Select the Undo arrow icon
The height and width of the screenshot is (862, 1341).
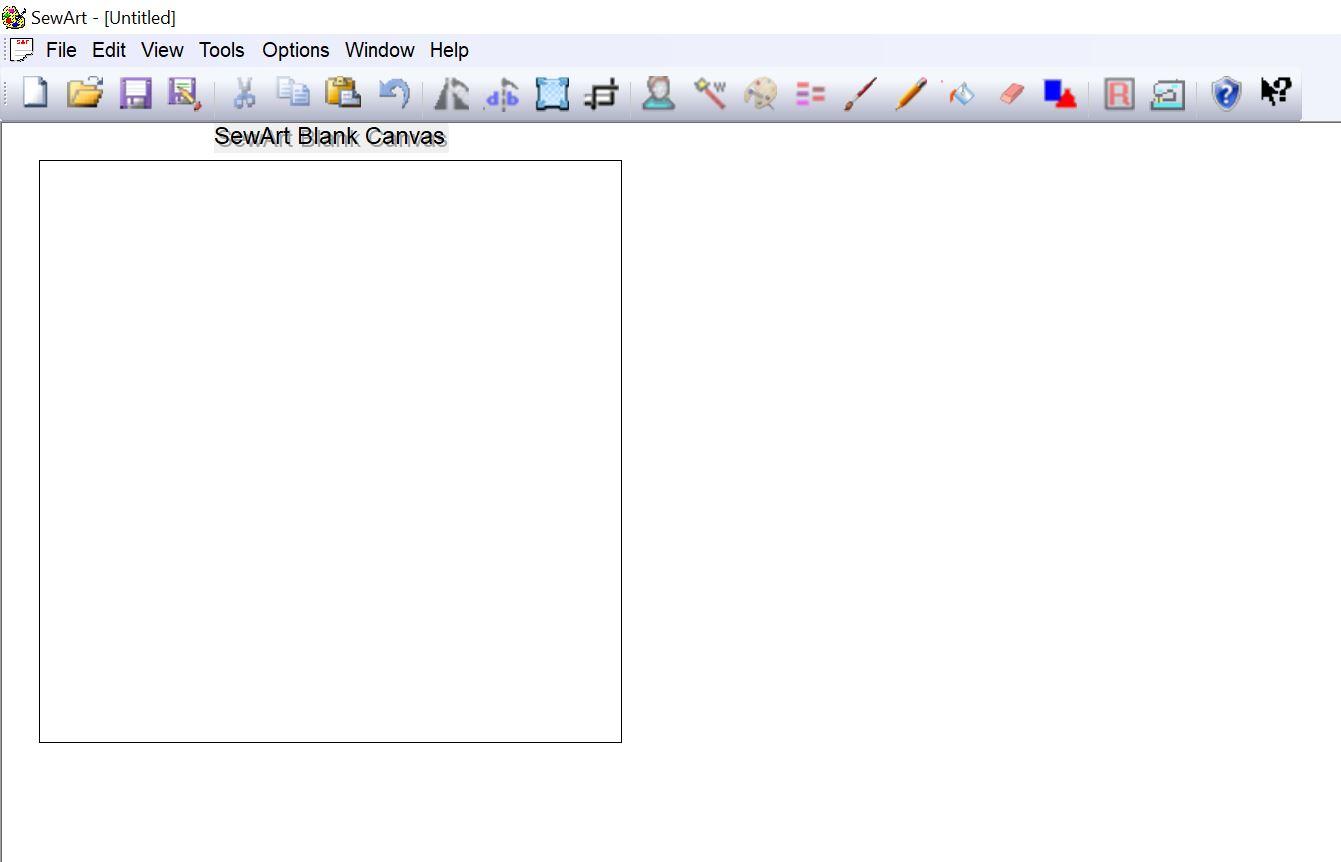click(394, 93)
